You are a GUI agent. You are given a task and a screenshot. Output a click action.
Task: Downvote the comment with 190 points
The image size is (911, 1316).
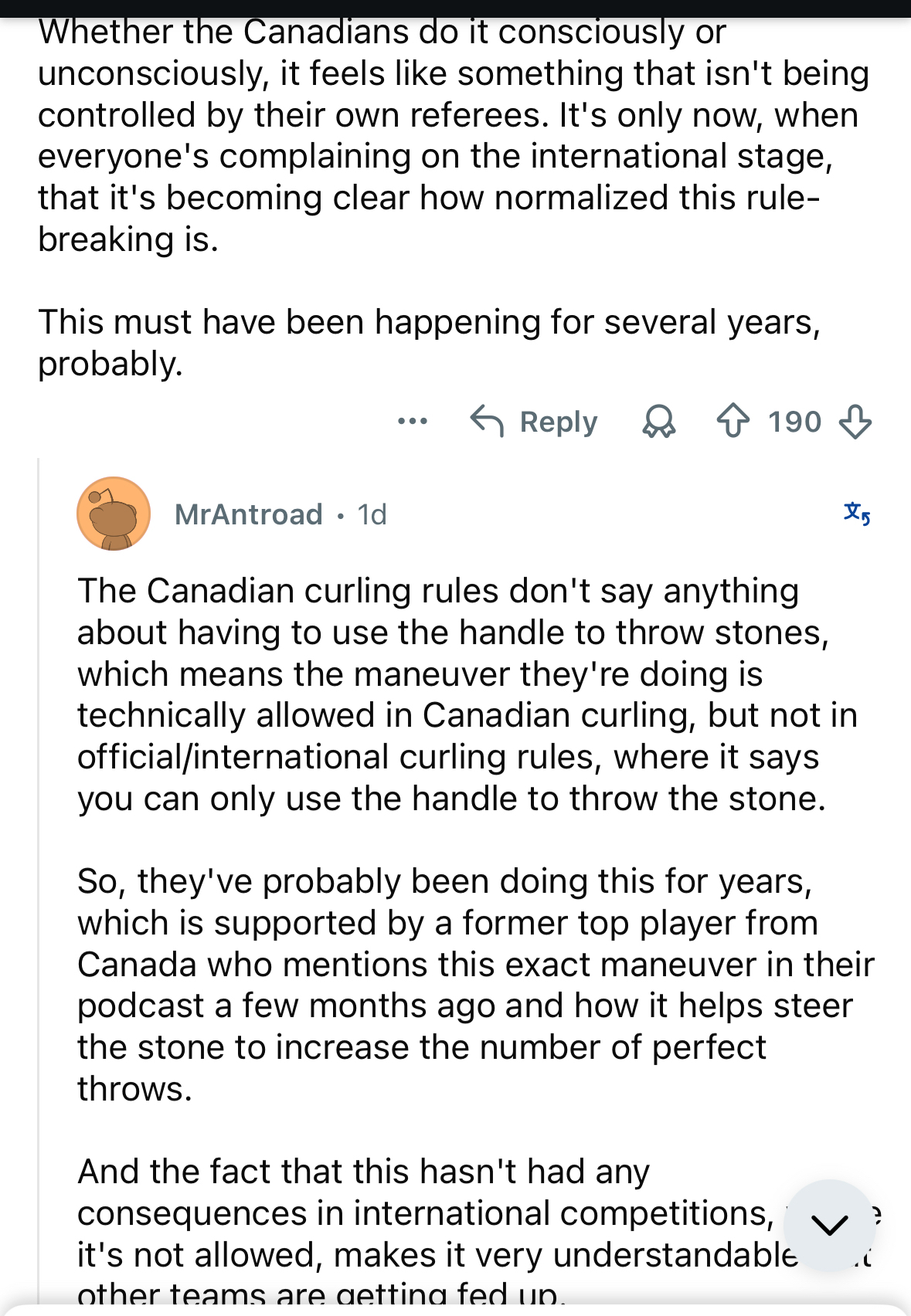click(x=855, y=422)
